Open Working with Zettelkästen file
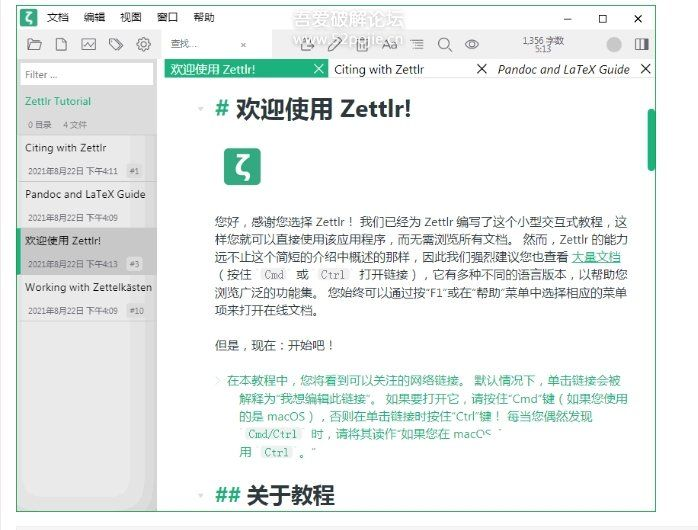 [87, 298]
